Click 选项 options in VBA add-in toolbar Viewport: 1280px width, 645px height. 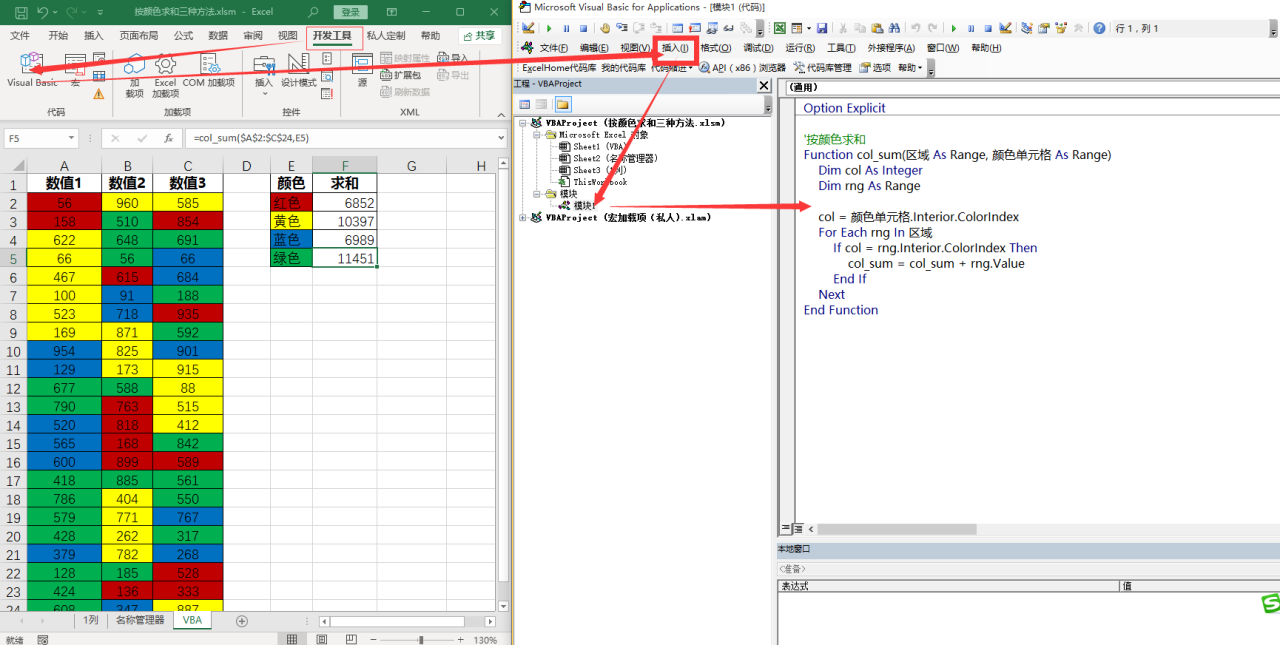(x=875, y=67)
